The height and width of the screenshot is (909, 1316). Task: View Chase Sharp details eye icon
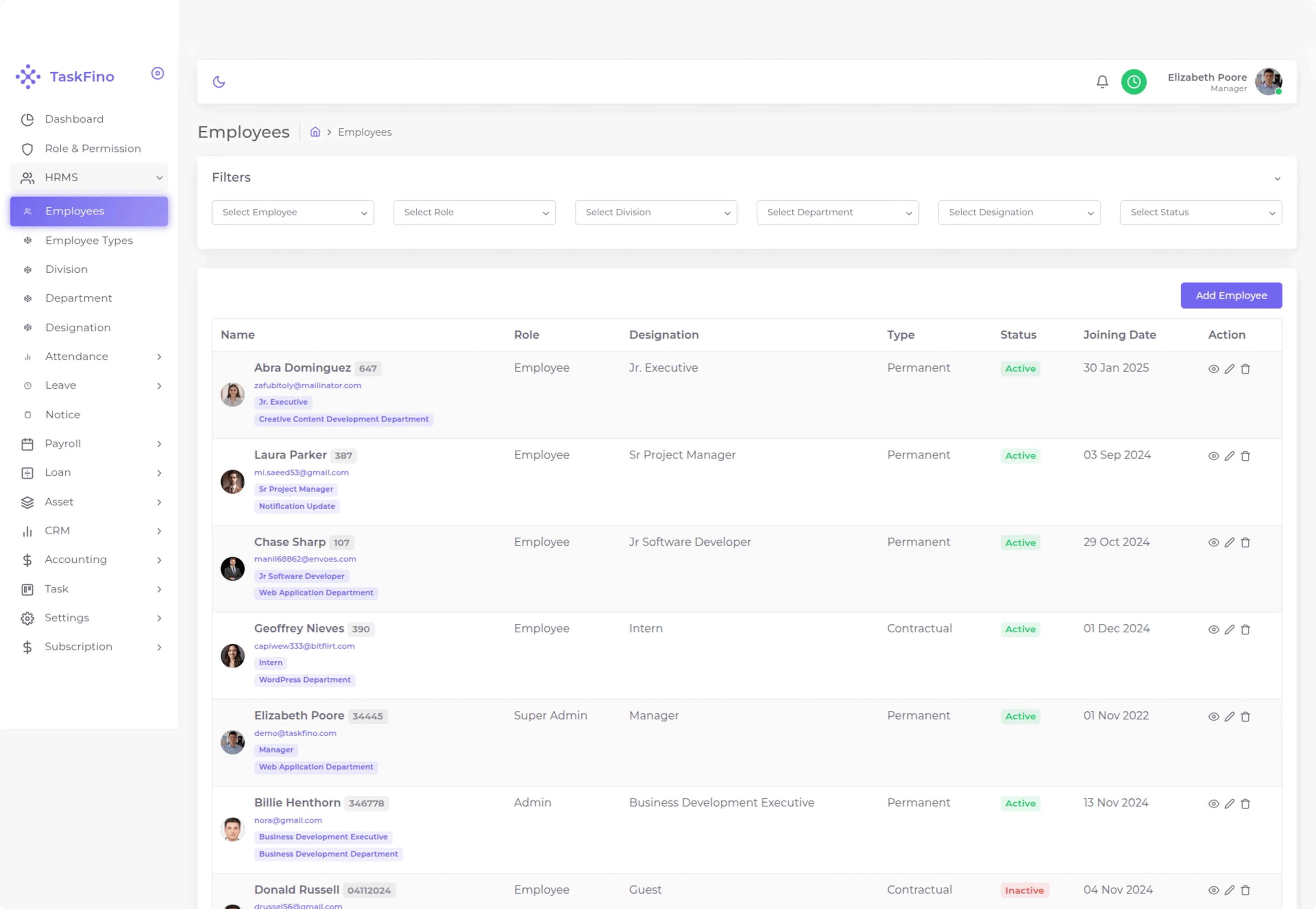[x=1214, y=543]
